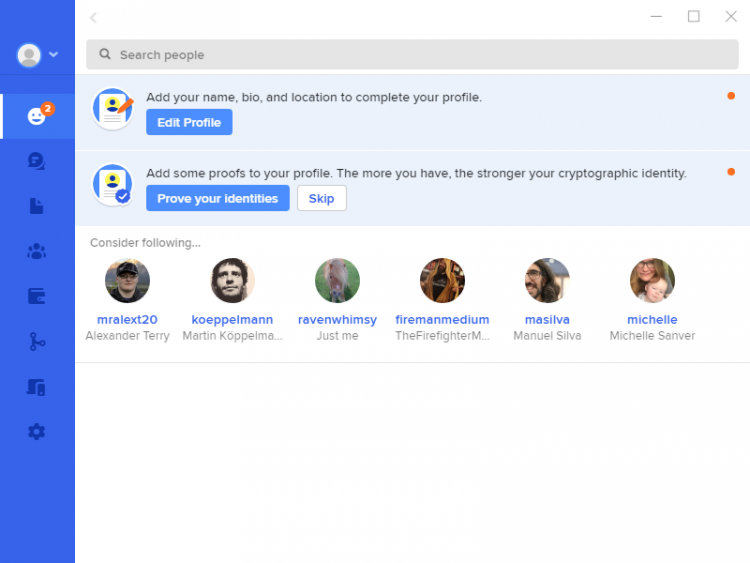Screen dimensions: 750x563
Task: Expand the account avatar dropdown
Action: click(x=37, y=55)
